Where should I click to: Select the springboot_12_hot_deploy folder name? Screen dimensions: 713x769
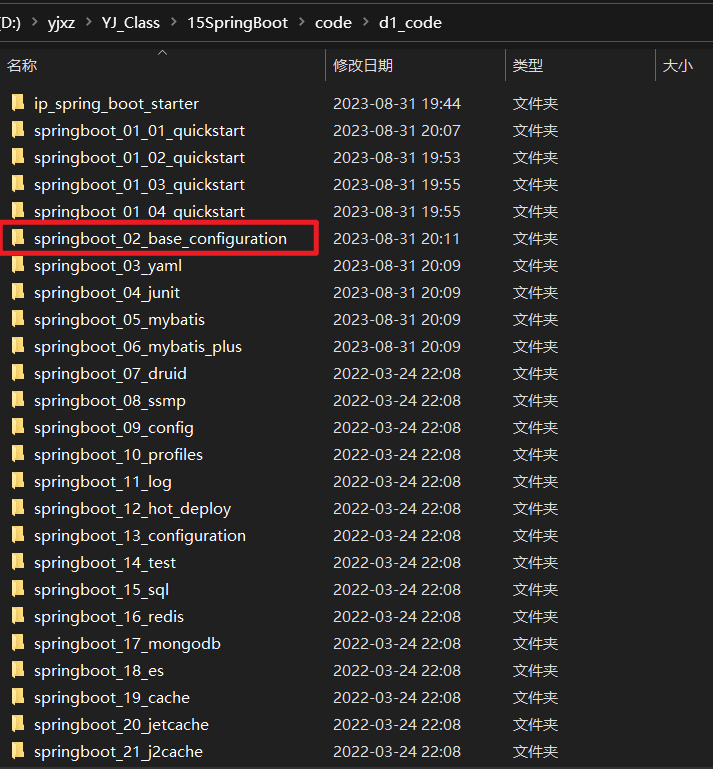[132, 509]
